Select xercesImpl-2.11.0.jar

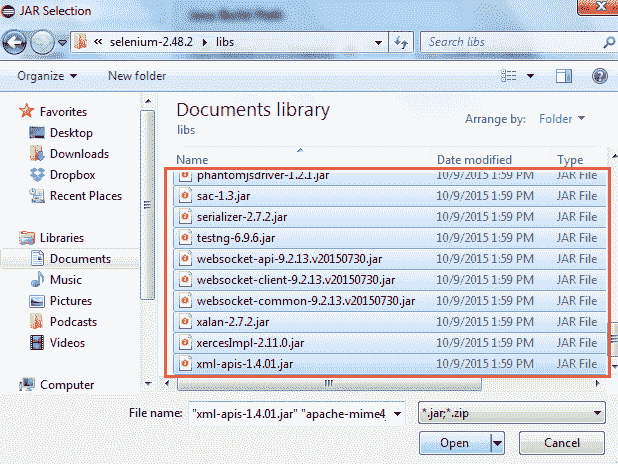coord(389,343)
